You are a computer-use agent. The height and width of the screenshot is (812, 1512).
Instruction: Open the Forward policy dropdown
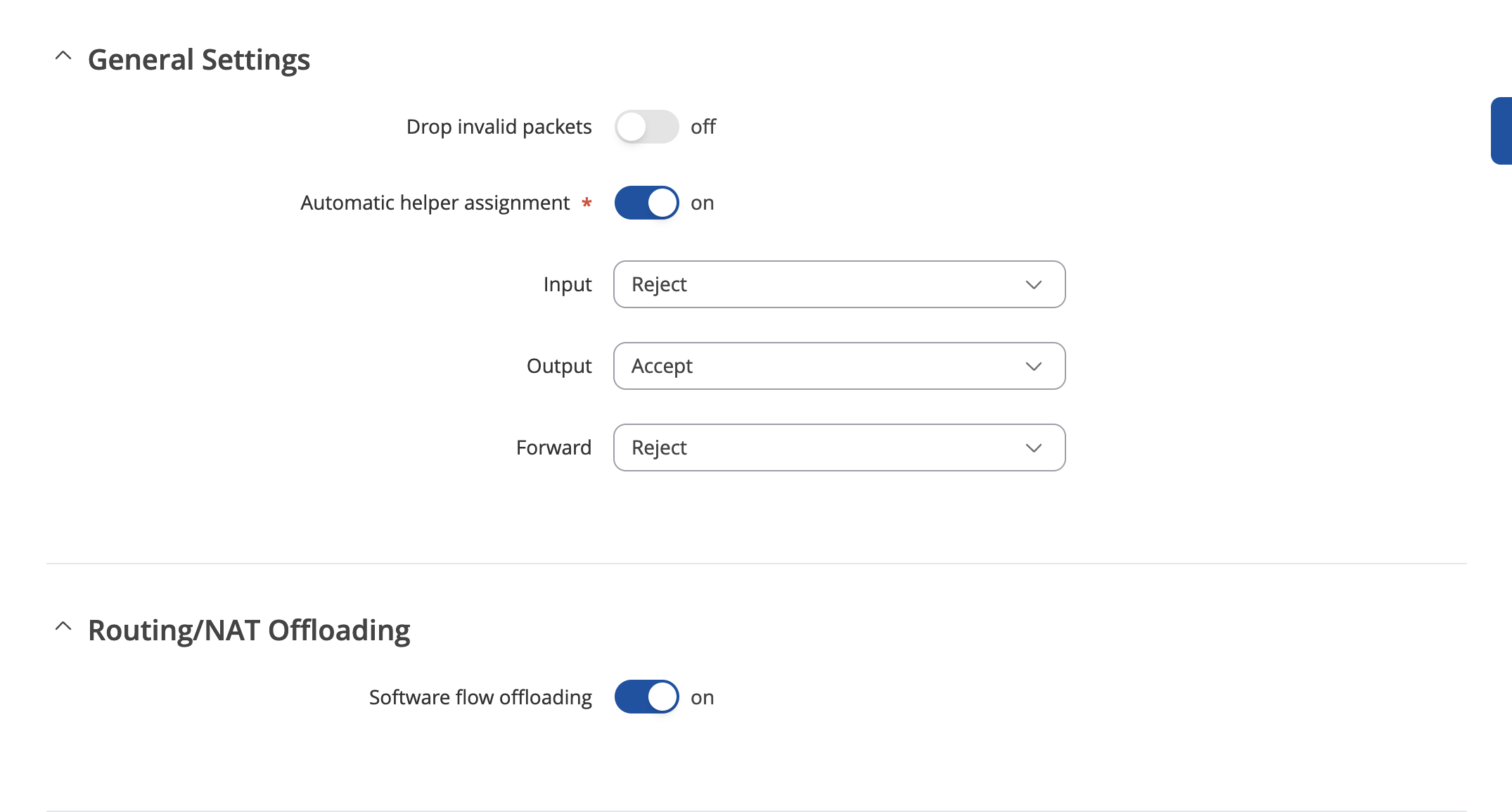839,448
